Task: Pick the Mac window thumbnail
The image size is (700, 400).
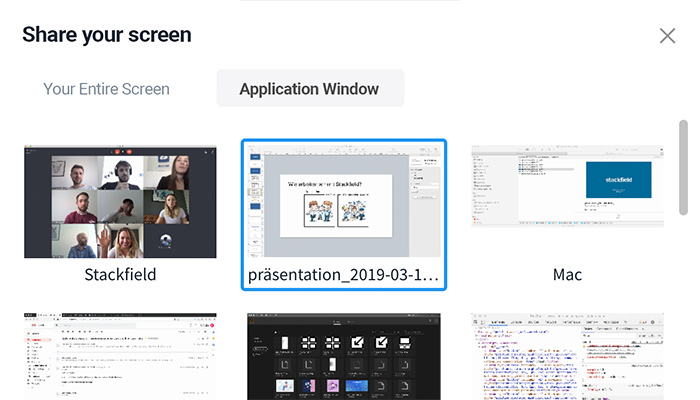Action: [567, 186]
